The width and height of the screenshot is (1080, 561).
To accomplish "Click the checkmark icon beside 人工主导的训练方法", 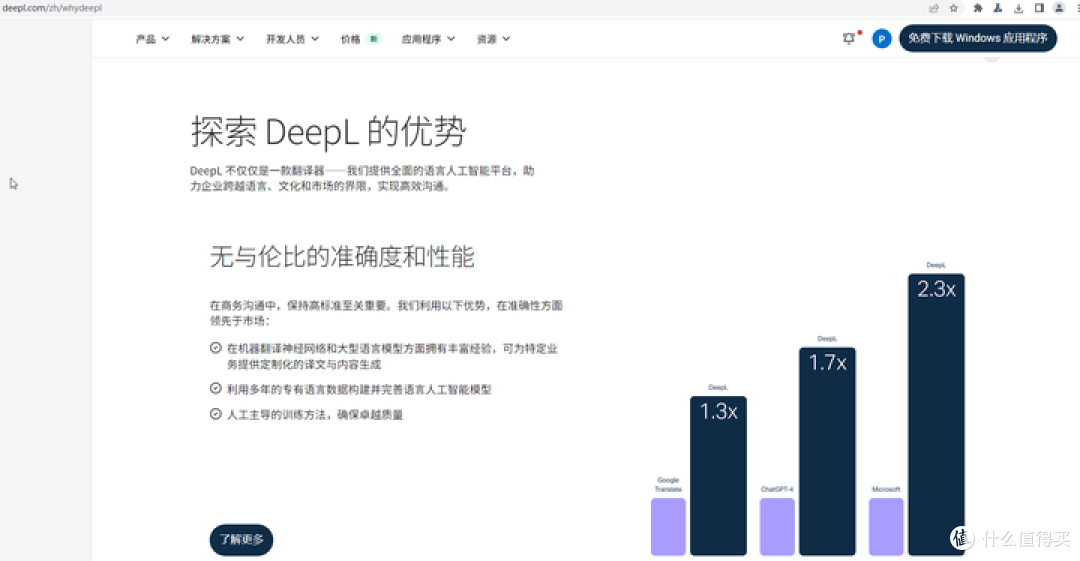I will (216, 414).
